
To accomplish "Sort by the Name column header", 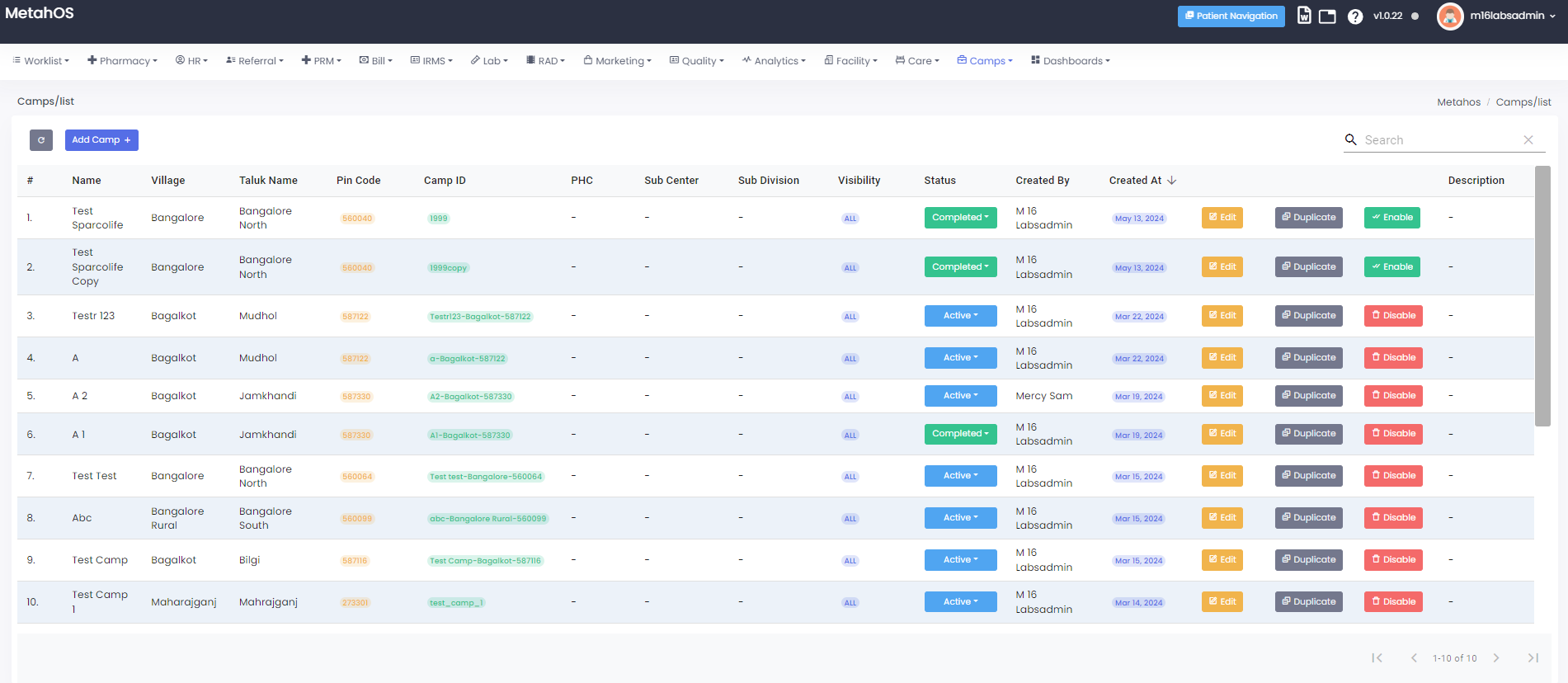I will (x=87, y=181).
